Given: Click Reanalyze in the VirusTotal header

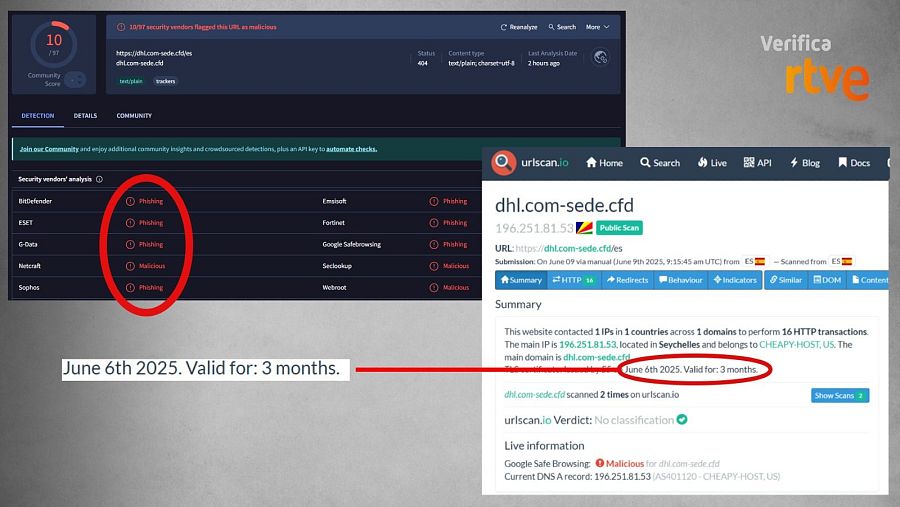Looking at the screenshot, I should click(x=519, y=27).
